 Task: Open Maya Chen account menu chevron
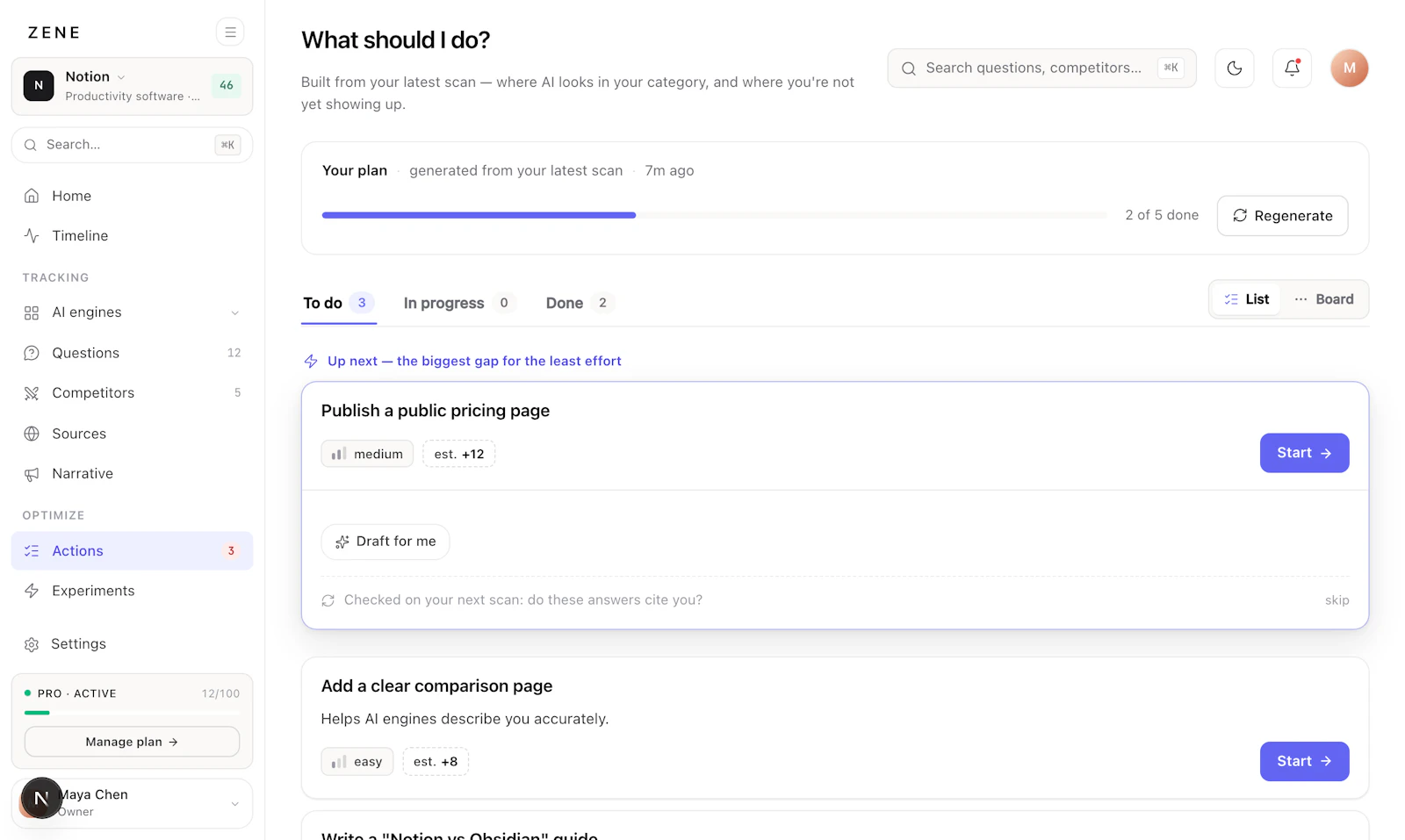coord(234,804)
